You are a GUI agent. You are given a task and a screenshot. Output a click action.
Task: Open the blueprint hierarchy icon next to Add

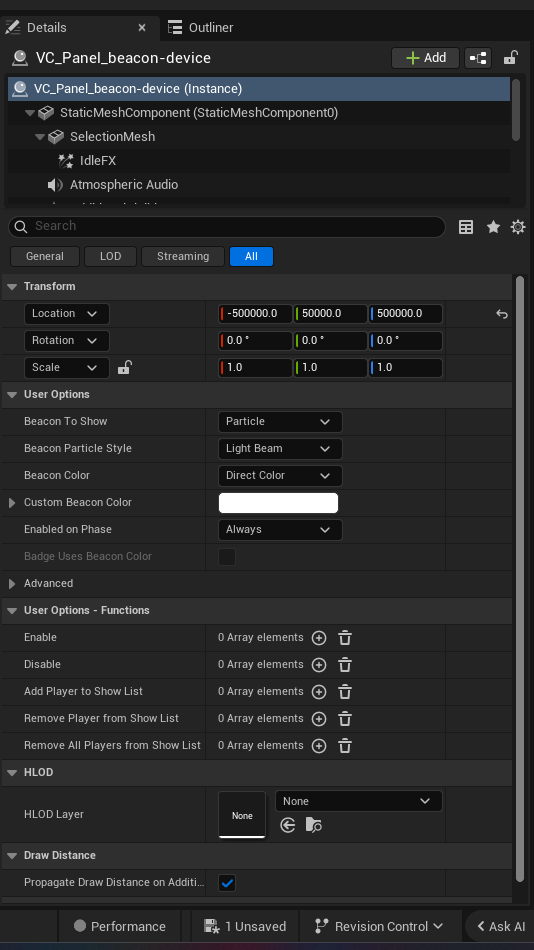click(x=478, y=58)
